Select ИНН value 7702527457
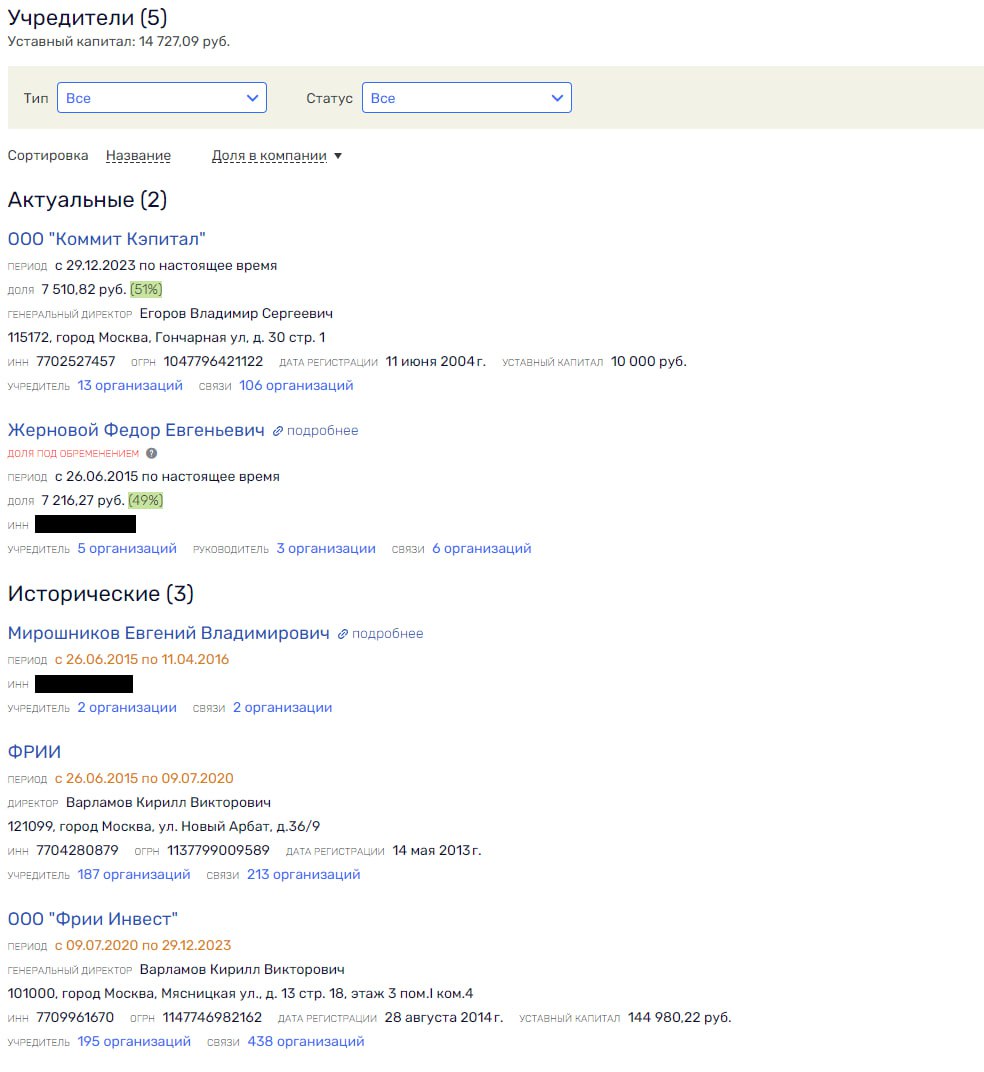This screenshot has width=984, height=1072. (76, 362)
